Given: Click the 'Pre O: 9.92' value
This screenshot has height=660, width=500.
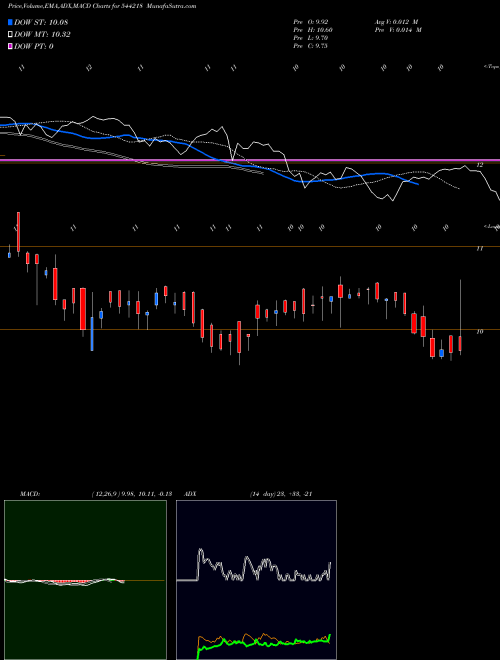Looking at the screenshot, I should 311,22.
